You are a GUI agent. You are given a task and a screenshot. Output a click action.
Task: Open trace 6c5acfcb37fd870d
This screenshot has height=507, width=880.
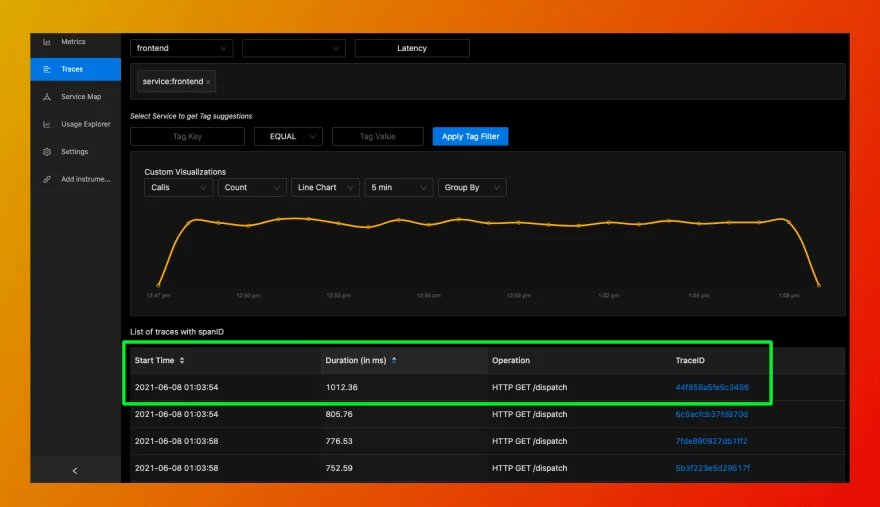click(x=711, y=414)
